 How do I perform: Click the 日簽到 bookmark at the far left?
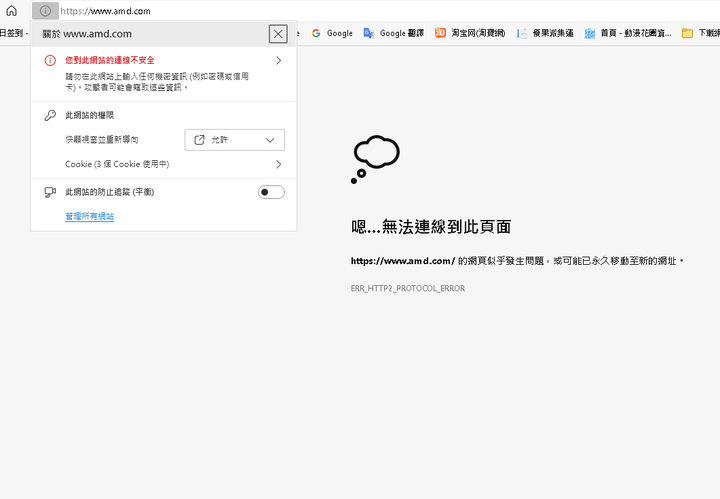pyautogui.click(x=13, y=33)
